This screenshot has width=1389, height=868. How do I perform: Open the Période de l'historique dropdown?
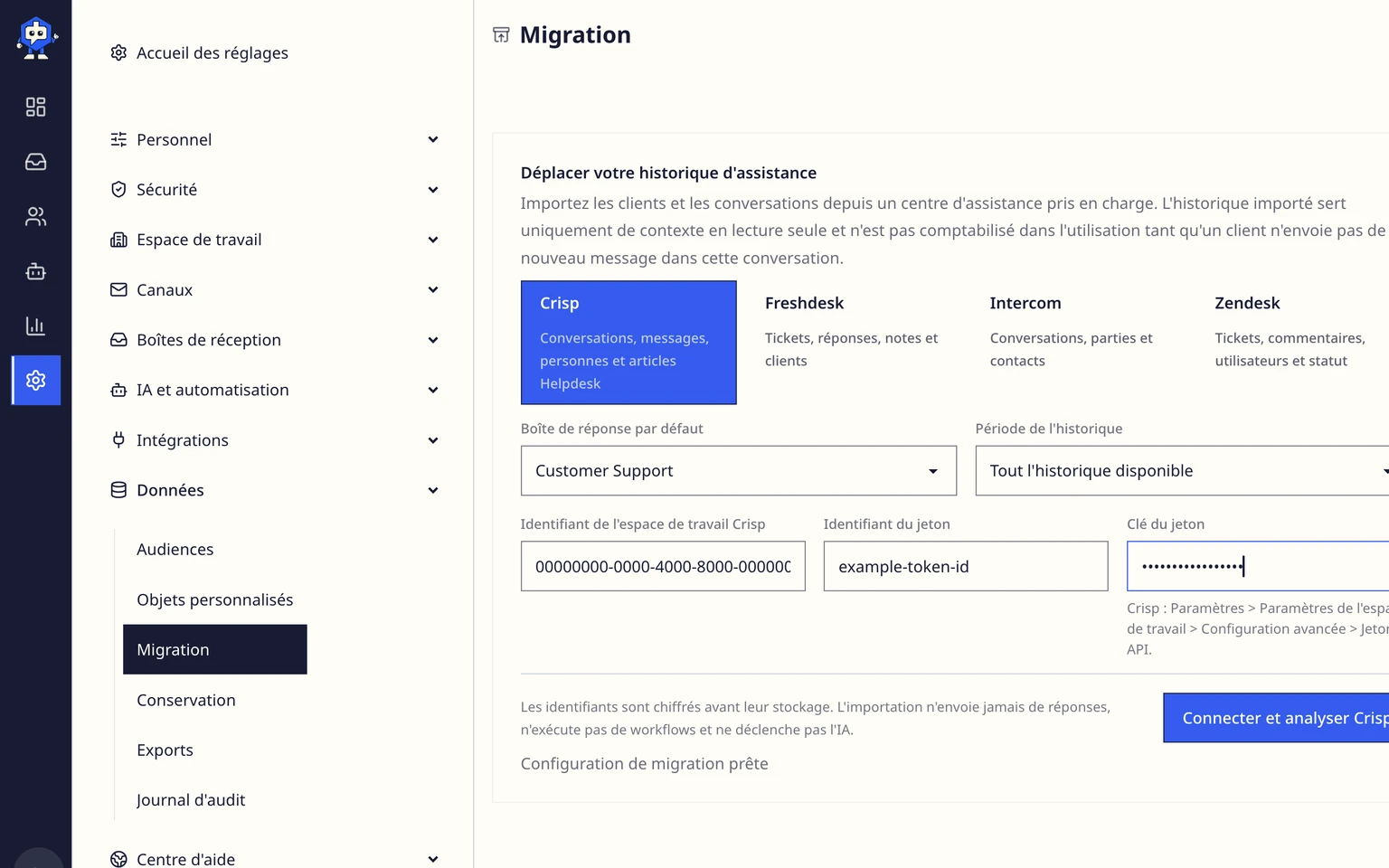tap(1182, 470)
